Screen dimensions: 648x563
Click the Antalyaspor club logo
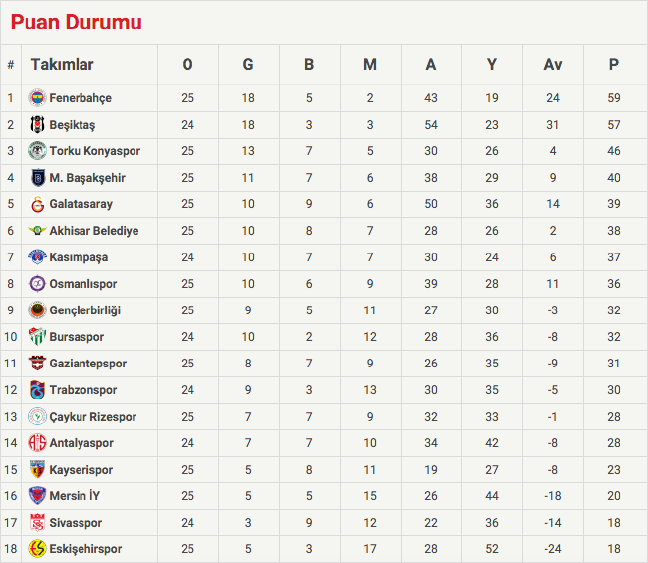pyautogui.click(x=37, y=443)
